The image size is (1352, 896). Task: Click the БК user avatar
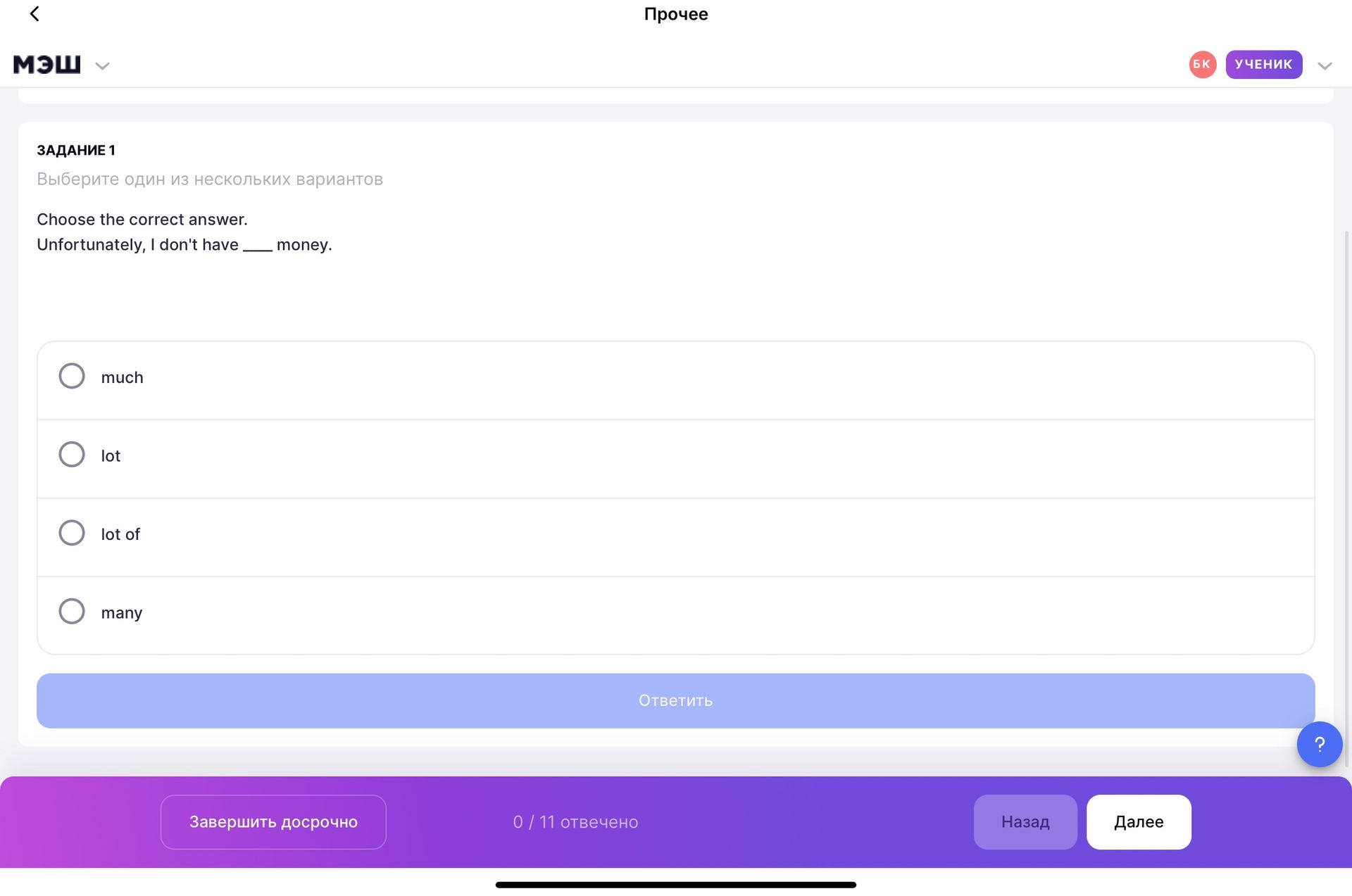(x=1203, y=65)
